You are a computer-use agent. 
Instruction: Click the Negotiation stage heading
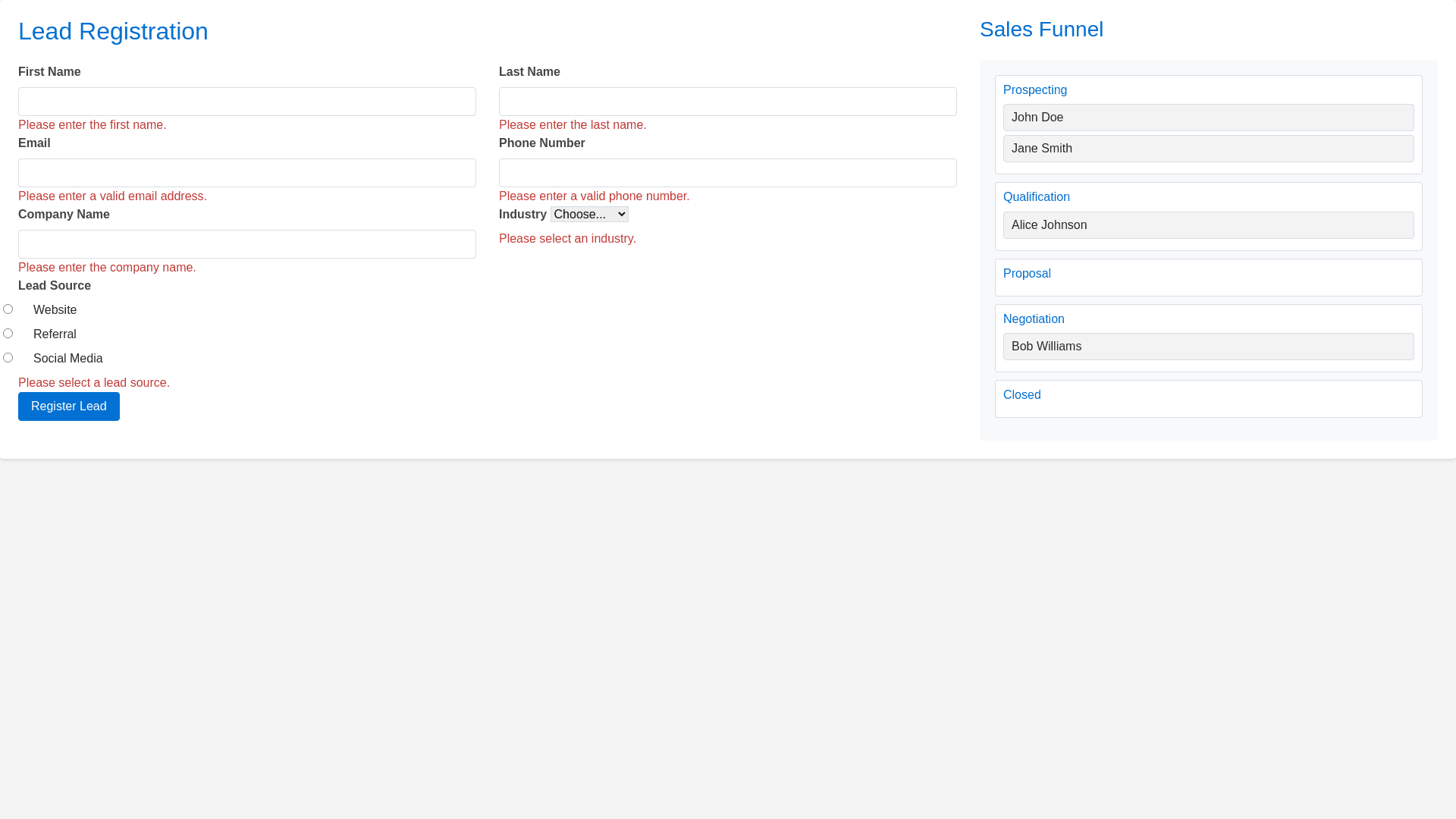[x=1034, y=319]
